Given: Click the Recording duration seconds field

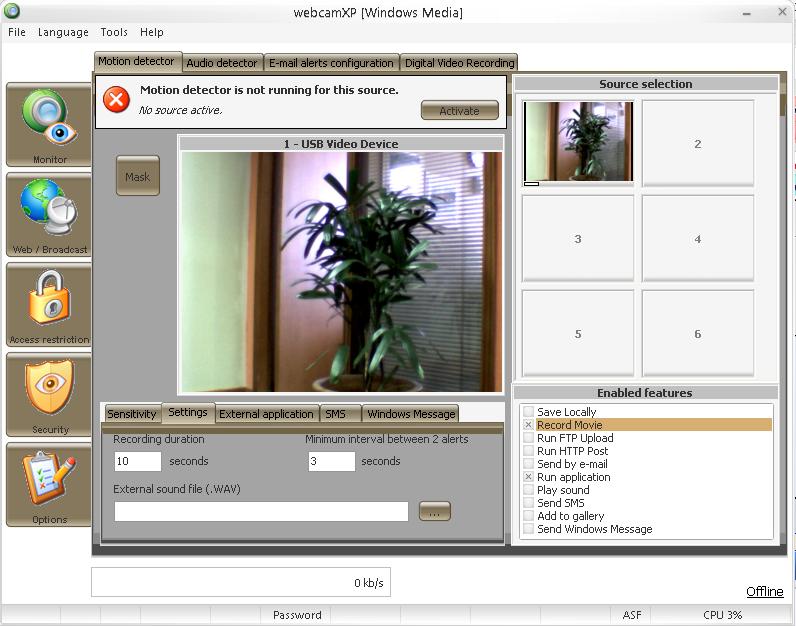Looking at the screenshot, I should pyautogui.click(x=138, y=461).
